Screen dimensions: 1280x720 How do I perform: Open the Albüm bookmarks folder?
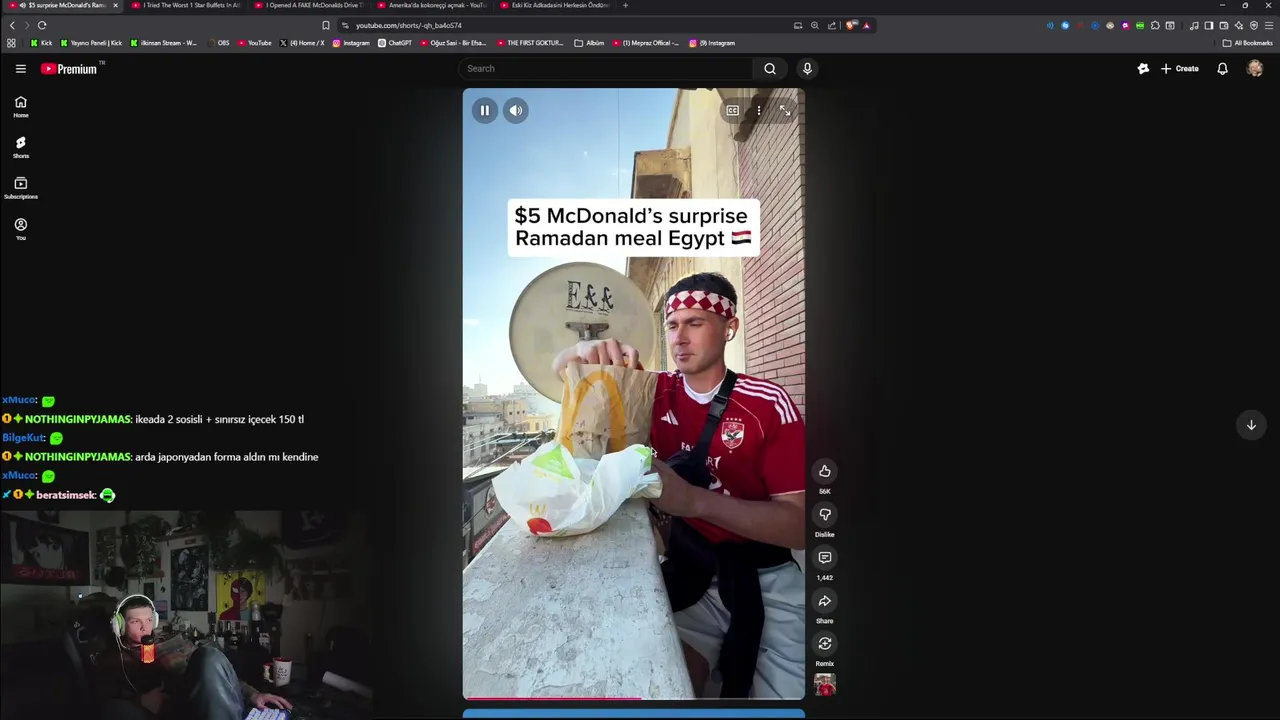pyautogui.click(x=590, y=43)
